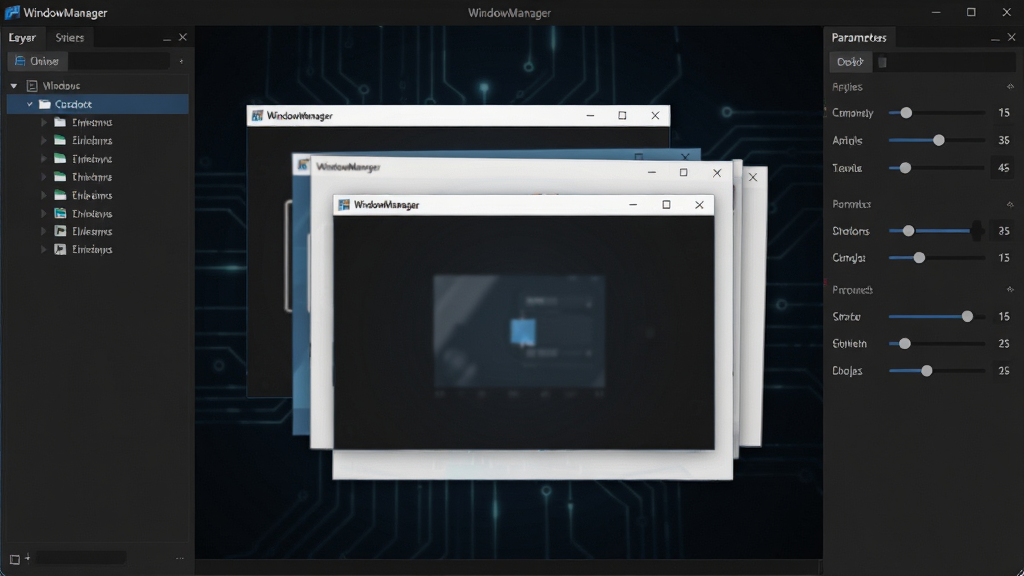The height and width of the screenshot is (576, 1024).
Task: Click the blue-icon button below the Layer tab
Action: 37,61
